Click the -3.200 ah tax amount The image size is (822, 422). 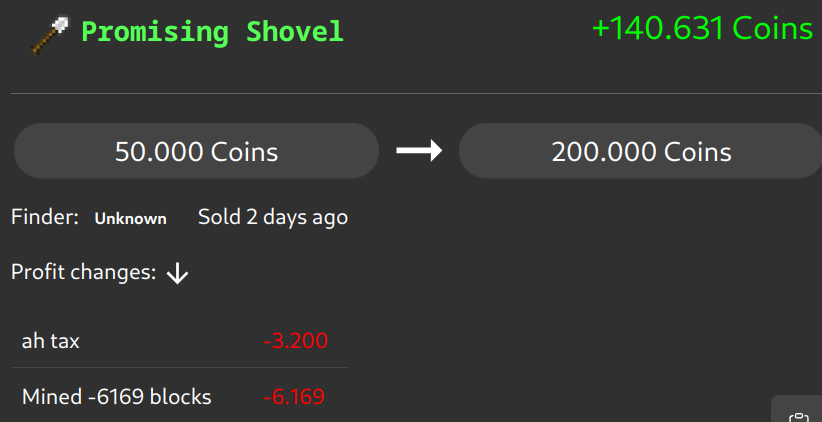(x=295, y=341)
